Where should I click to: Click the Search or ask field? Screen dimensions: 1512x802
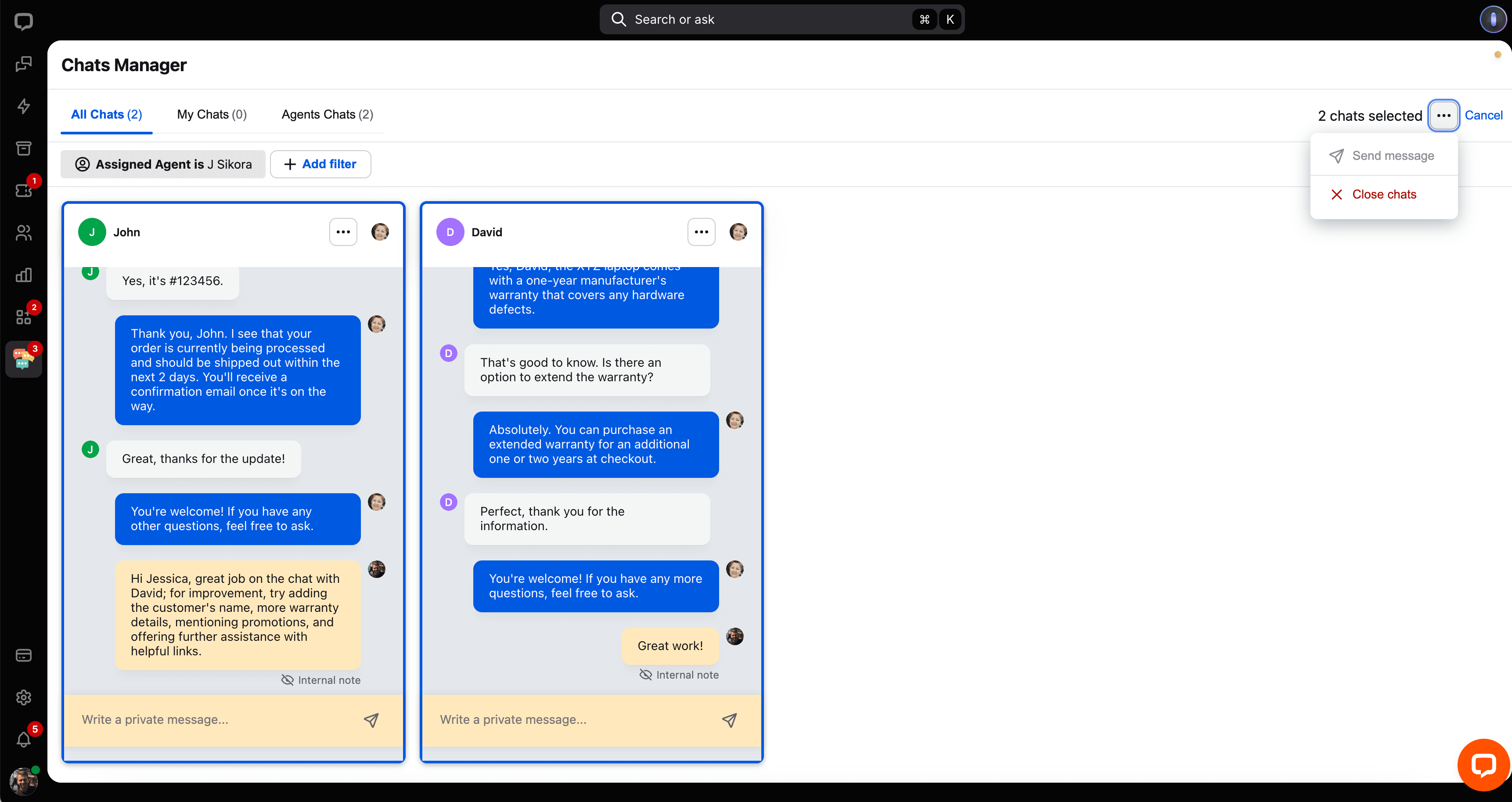point(782,19)
